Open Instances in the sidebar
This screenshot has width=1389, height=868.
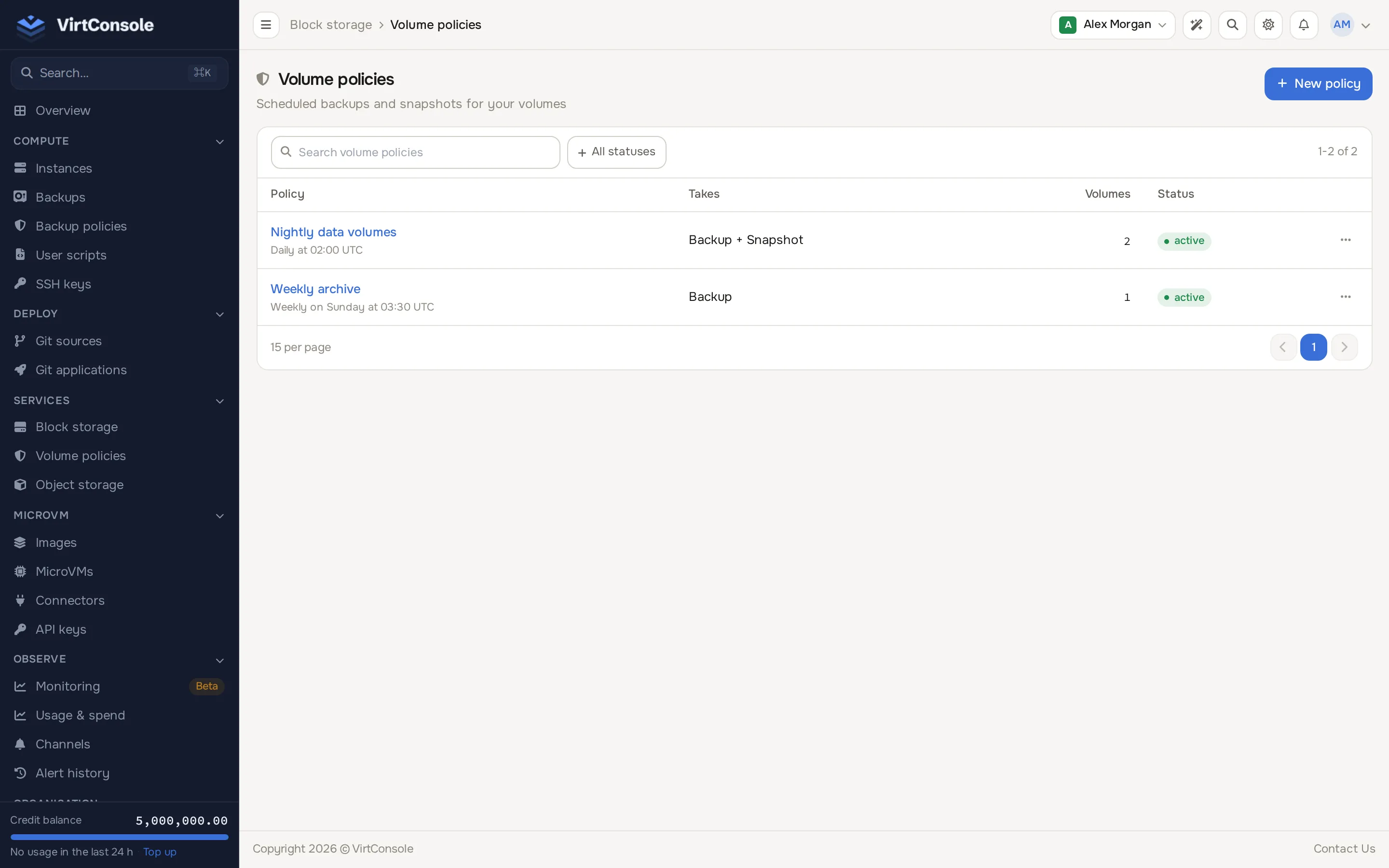(x=120, y=168)
